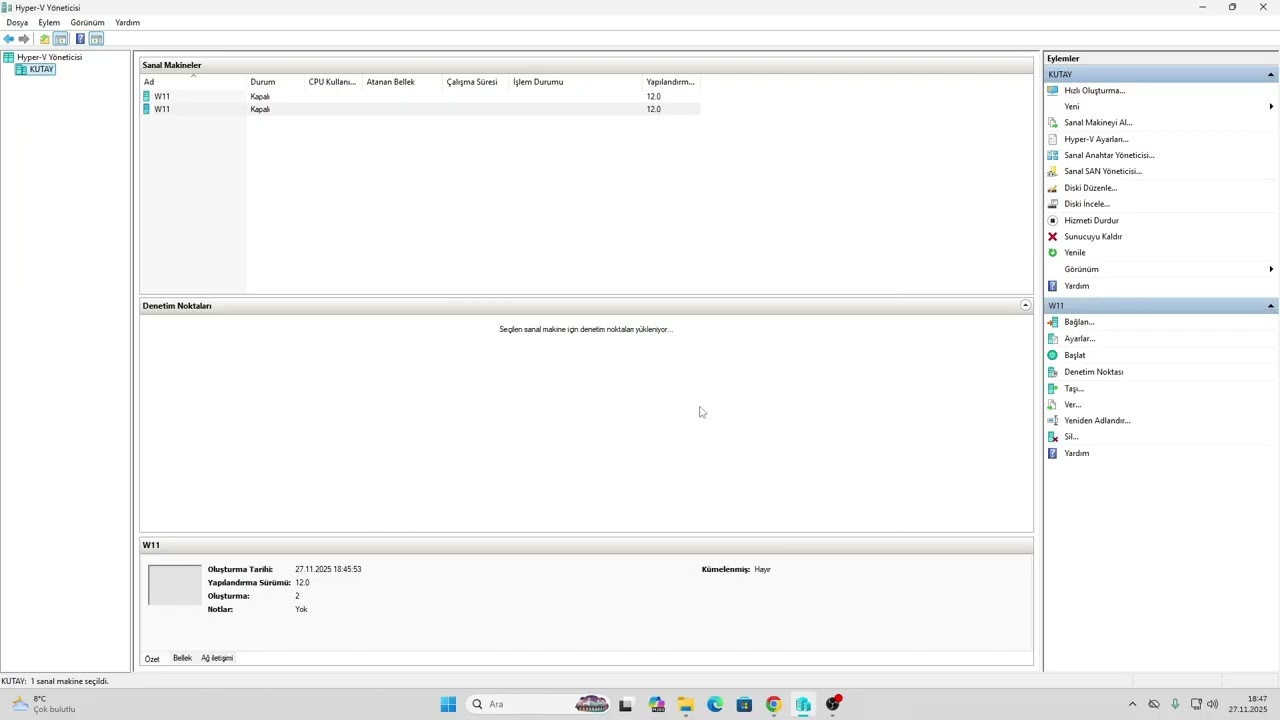Viewport: 1280px width, 720px height.
Task: Switch to the Bellek tab
Action: point(182,658)
